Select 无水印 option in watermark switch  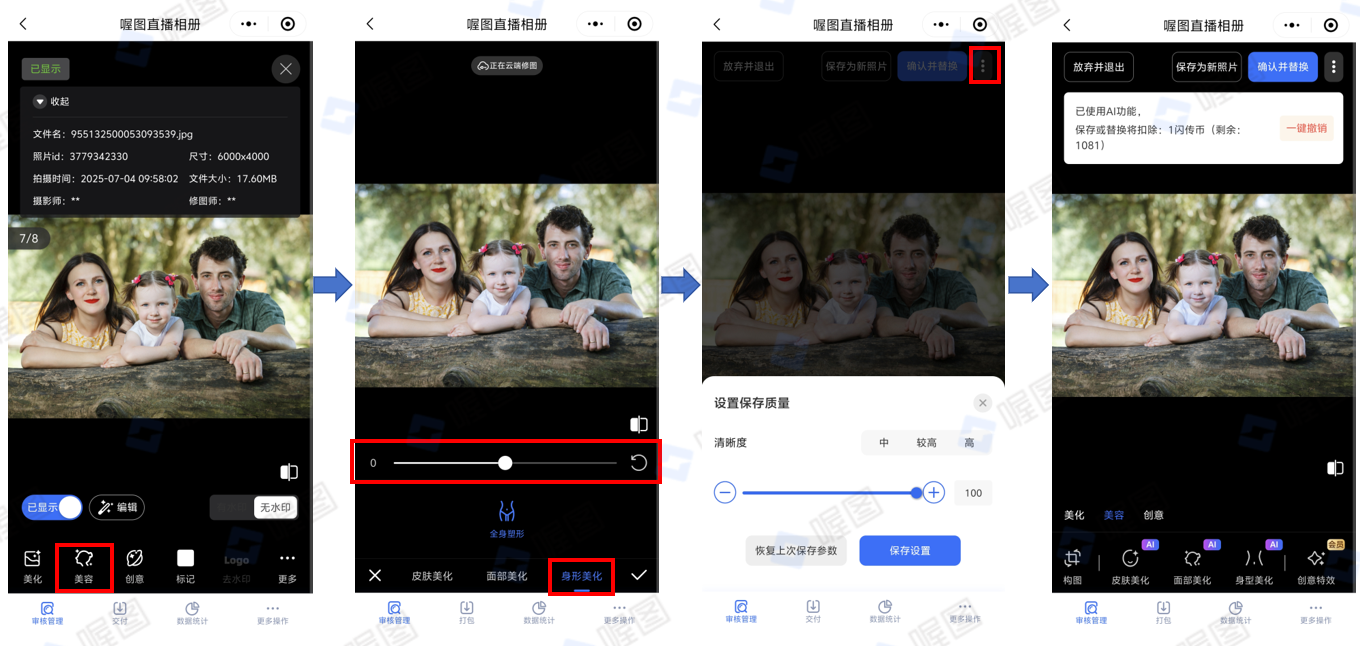[x=275, y=507]
